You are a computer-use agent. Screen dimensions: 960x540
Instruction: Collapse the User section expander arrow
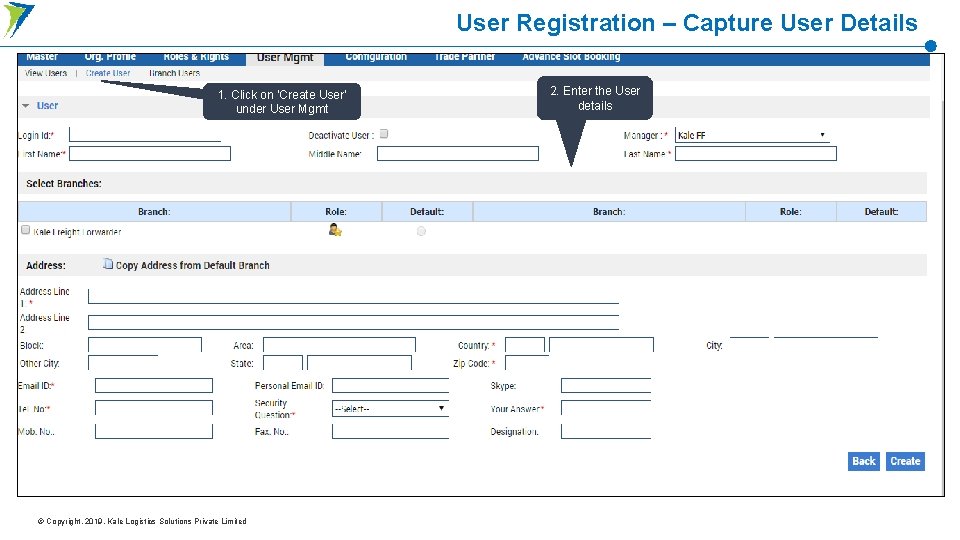[26, 106]
